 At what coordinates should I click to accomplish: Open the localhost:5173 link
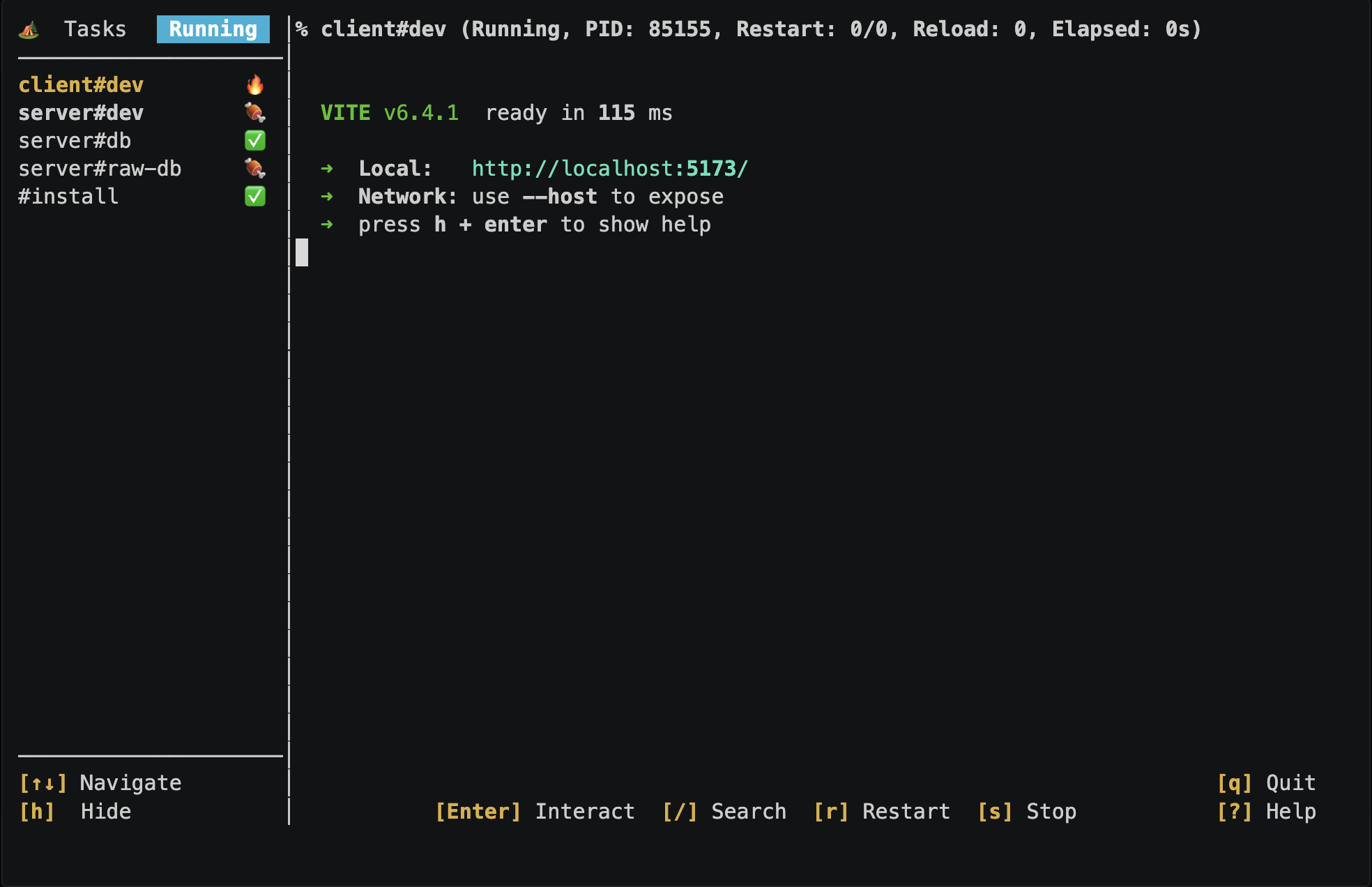[x=609, y=168]
